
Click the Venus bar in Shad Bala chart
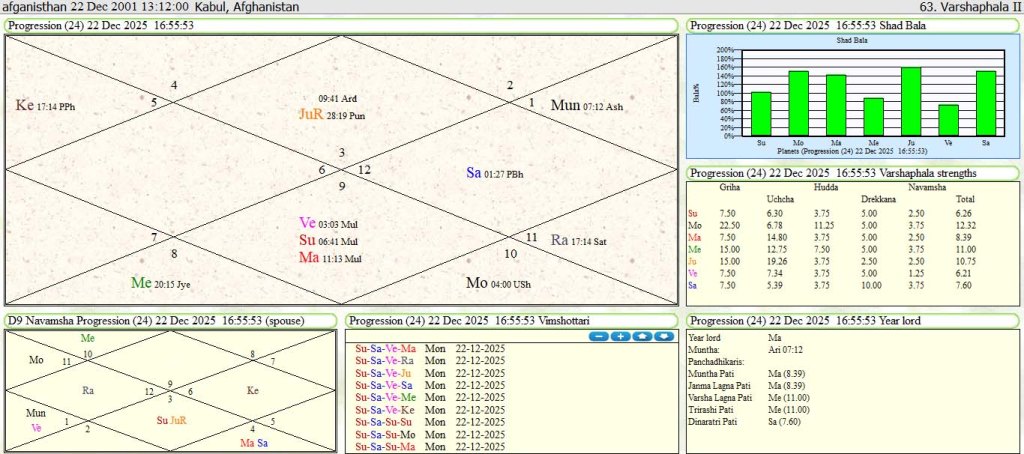948,120
